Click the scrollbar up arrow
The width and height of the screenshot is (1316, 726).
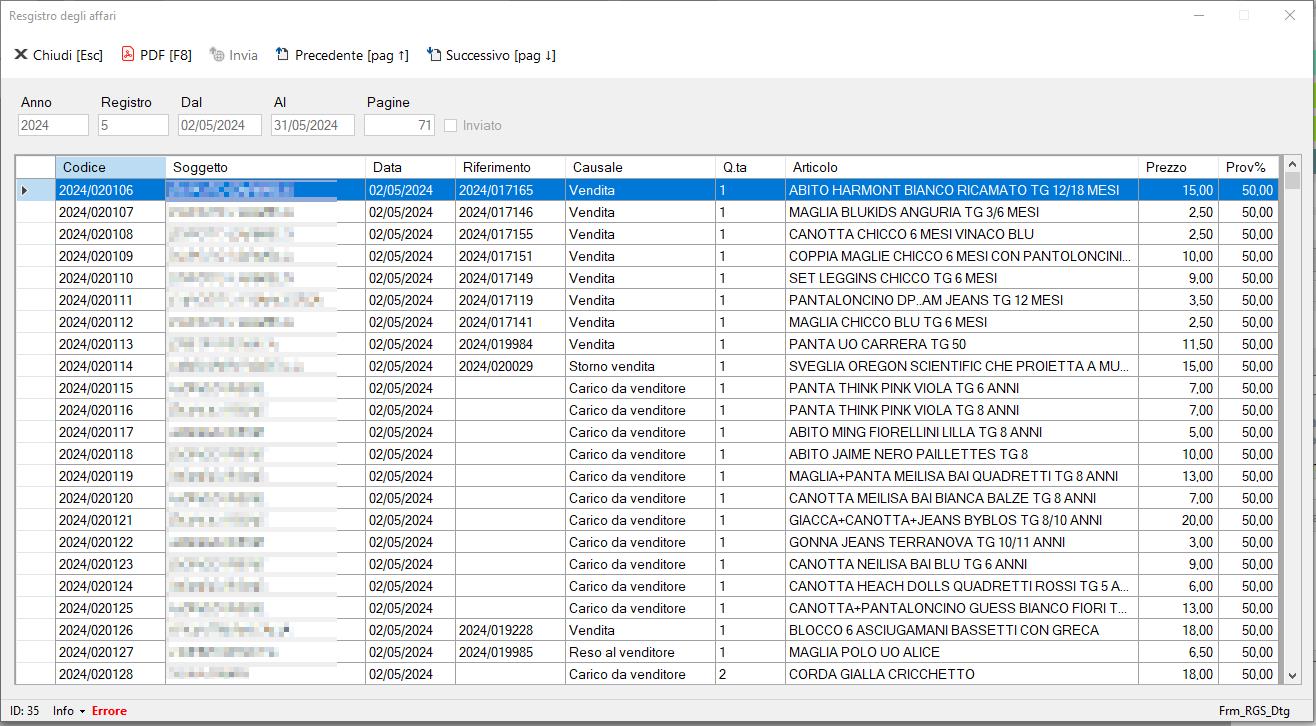(1292, 164)
